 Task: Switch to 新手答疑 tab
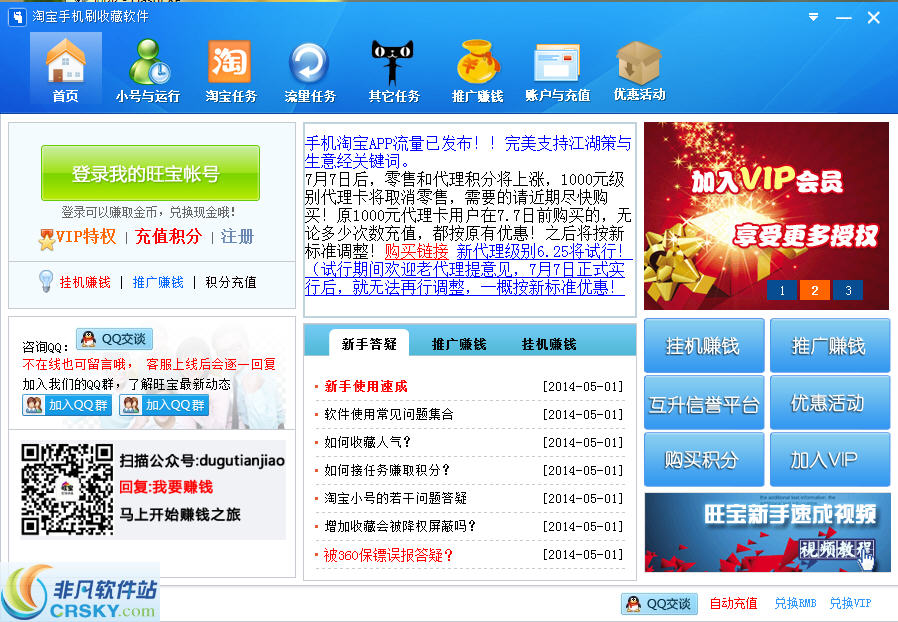click(x=369, y=344)
